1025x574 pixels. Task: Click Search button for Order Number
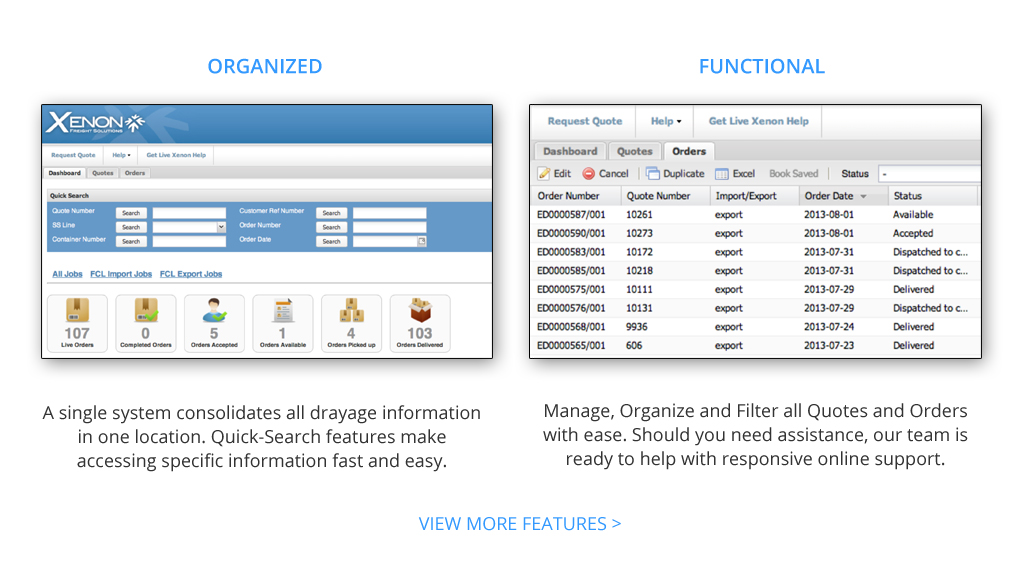point(331,228)
